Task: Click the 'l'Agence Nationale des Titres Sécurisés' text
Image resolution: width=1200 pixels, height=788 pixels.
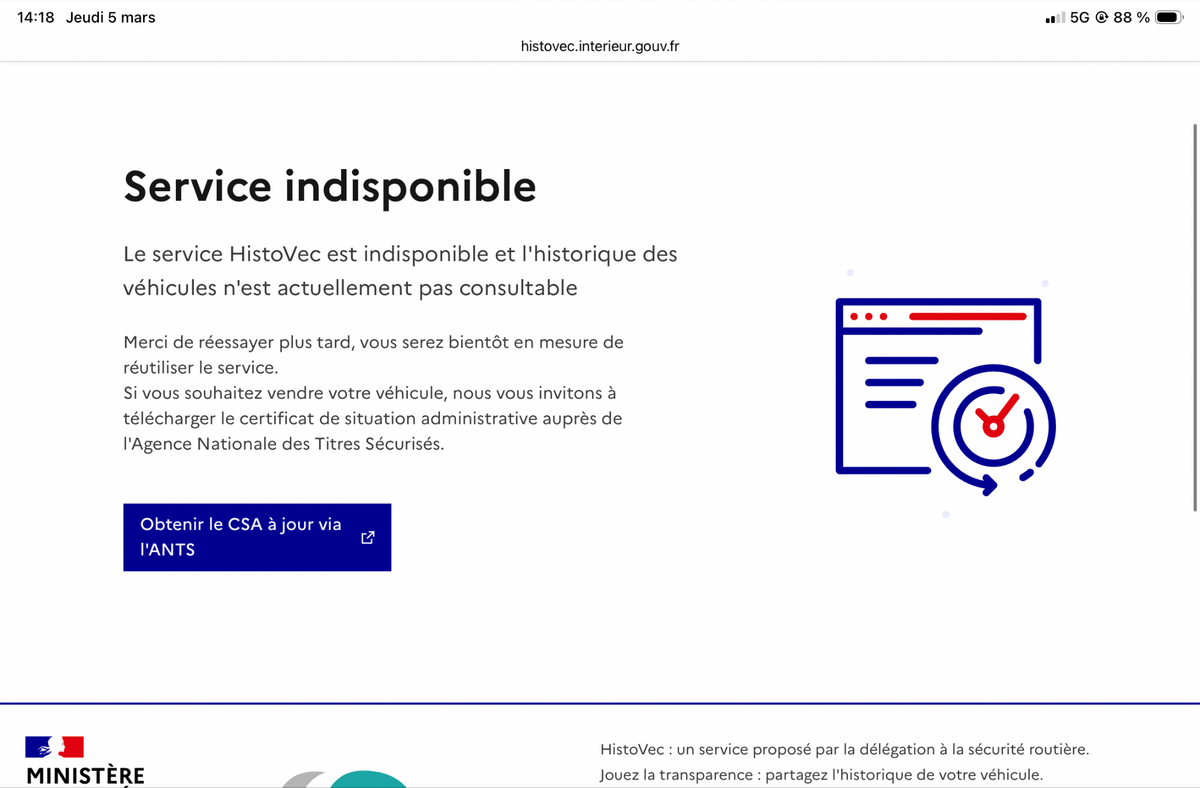Action: (283, 444)
